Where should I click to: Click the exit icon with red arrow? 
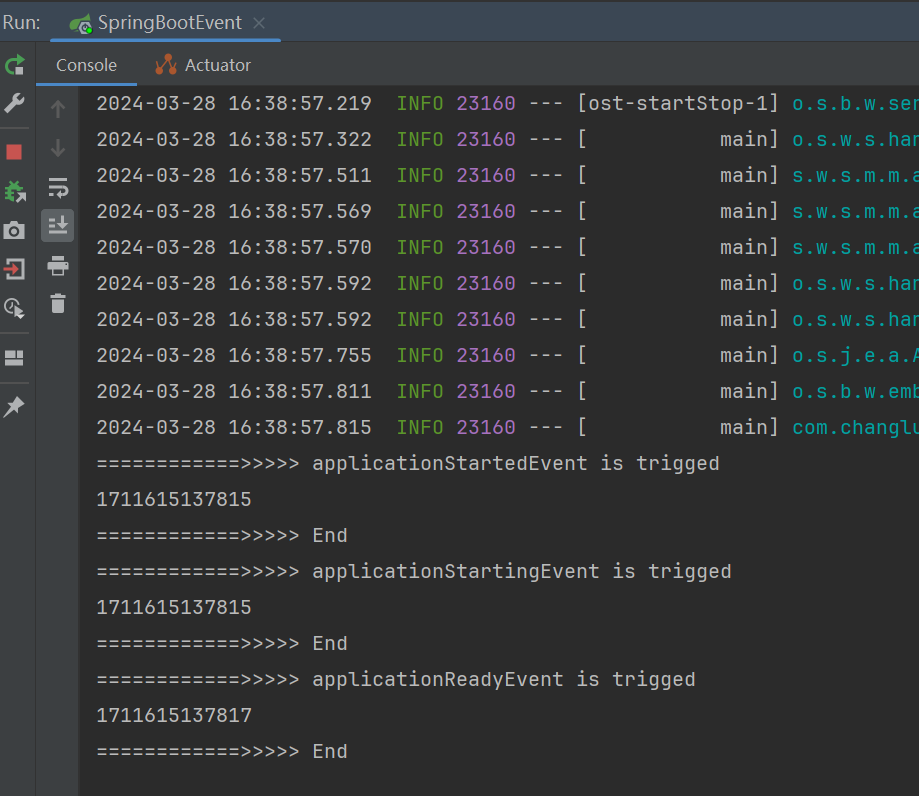14,269
